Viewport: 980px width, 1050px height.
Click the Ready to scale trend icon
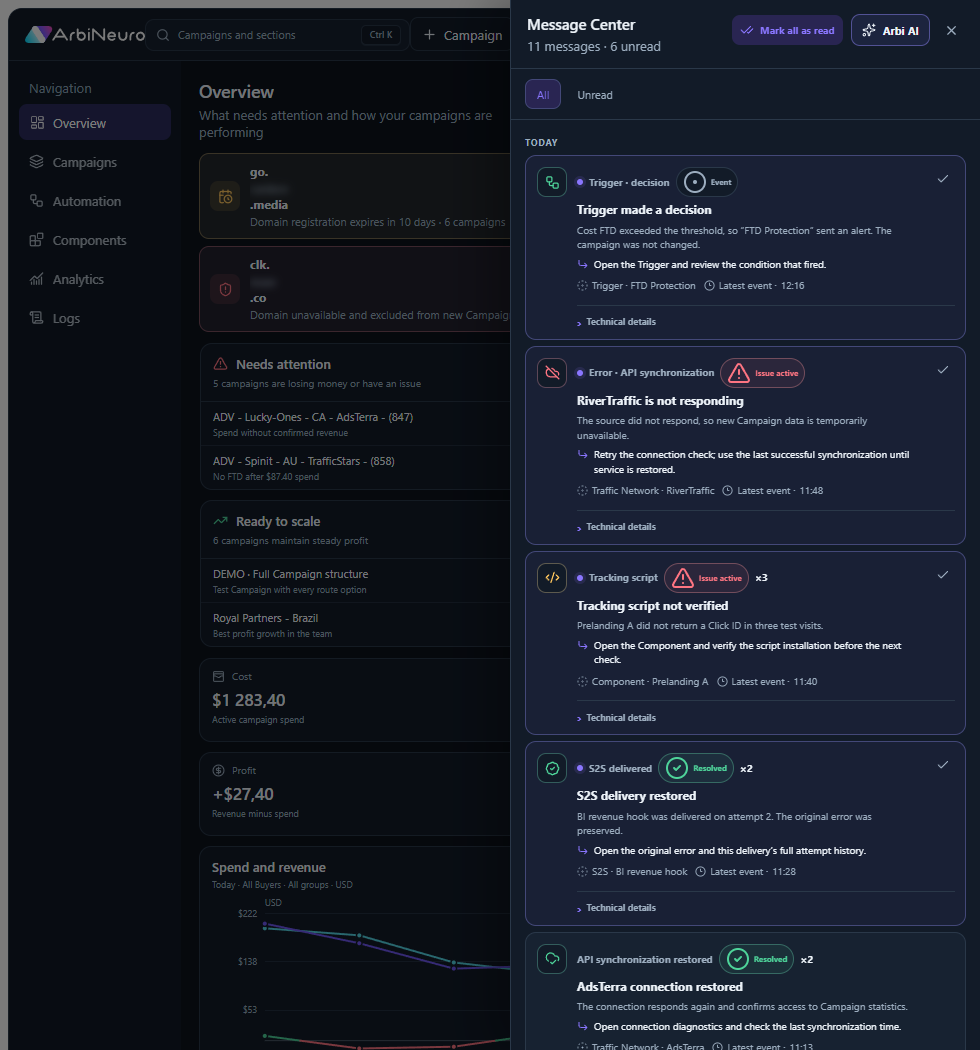point(220,521)
